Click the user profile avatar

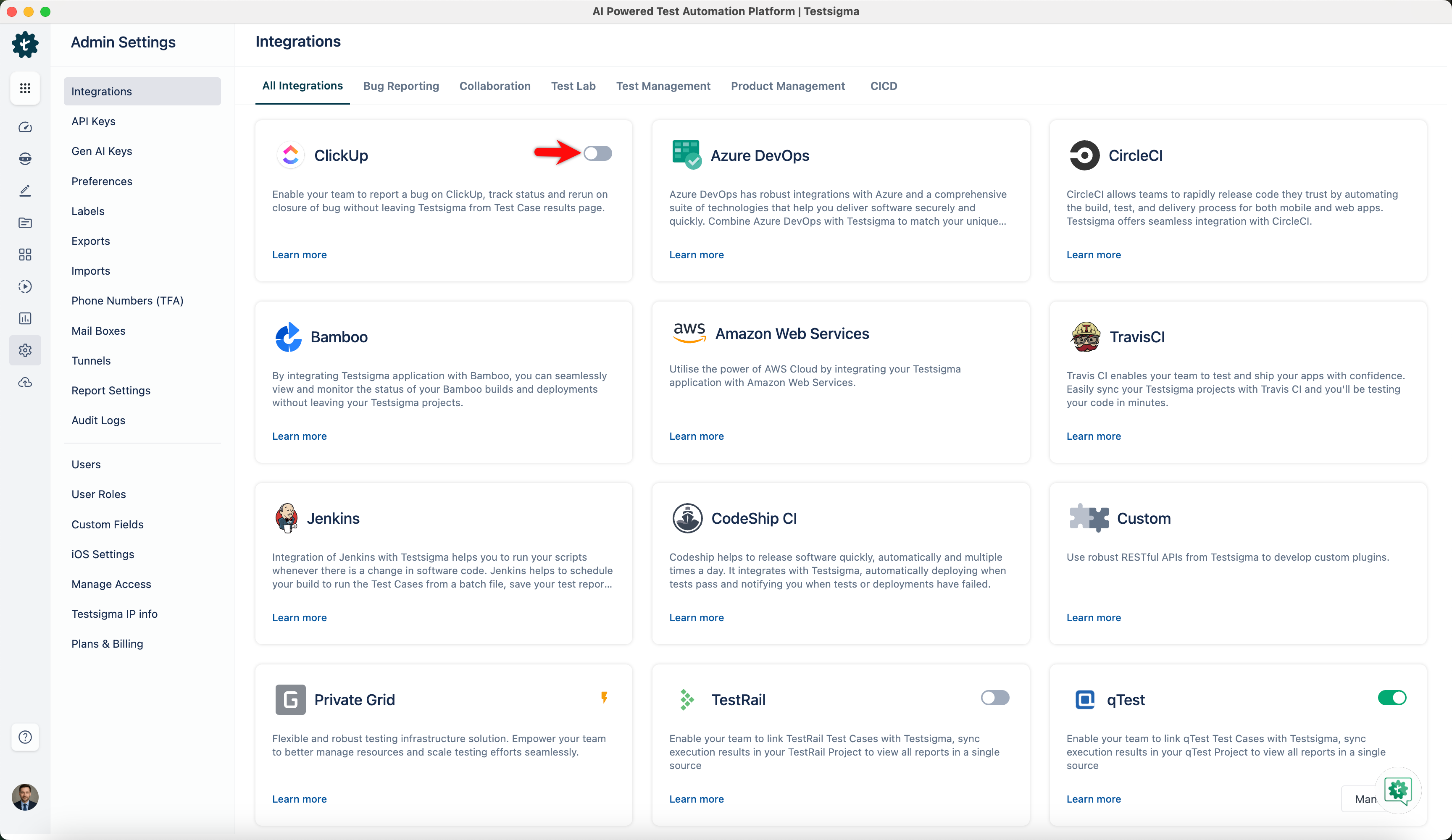(x=25, y=797)
